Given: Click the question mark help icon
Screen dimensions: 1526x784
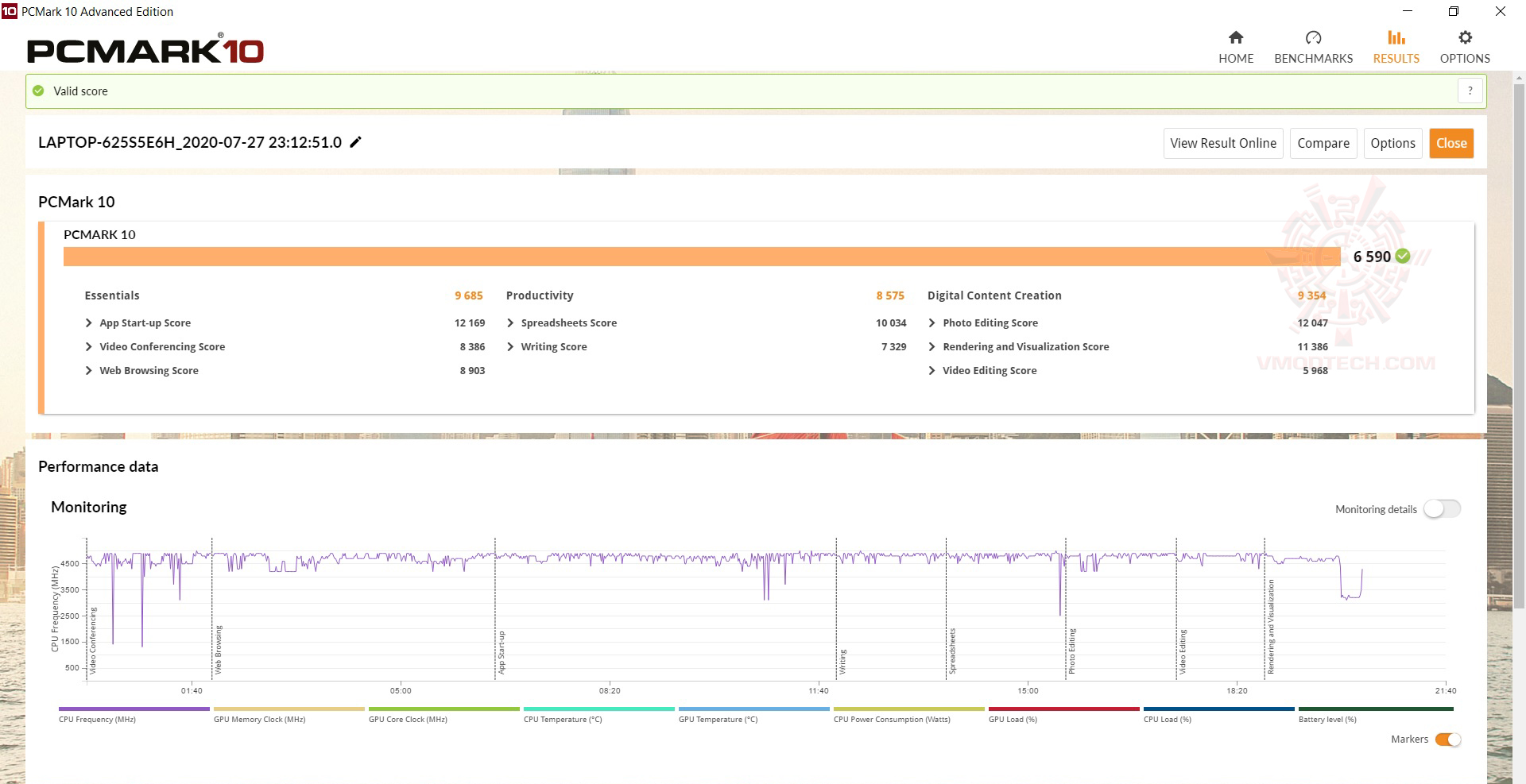Looking at the screenshot, I should click(1470, 91).
